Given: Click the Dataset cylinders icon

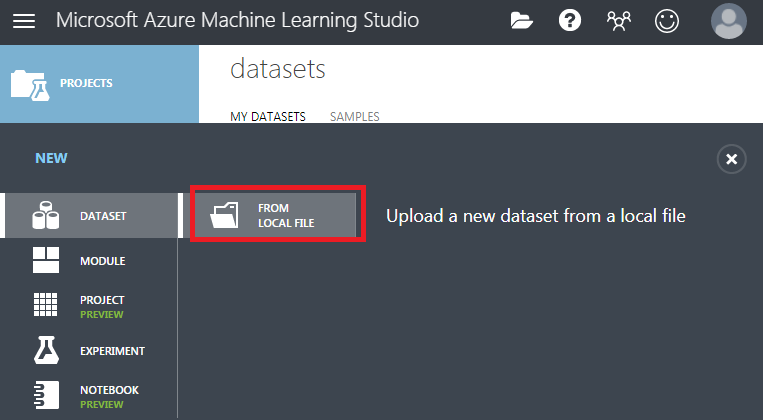Looking at the screenshot, I should coord(46,215).
